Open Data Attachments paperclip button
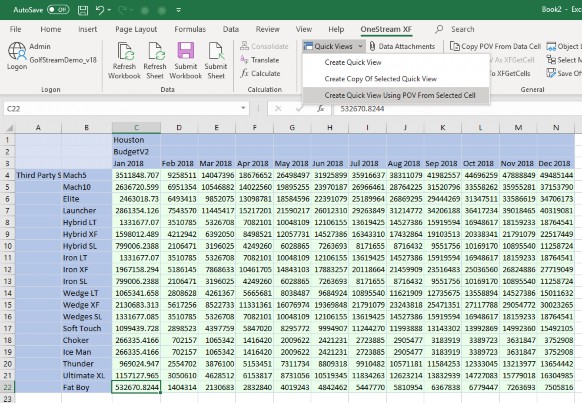 click(x=402, y=46)
